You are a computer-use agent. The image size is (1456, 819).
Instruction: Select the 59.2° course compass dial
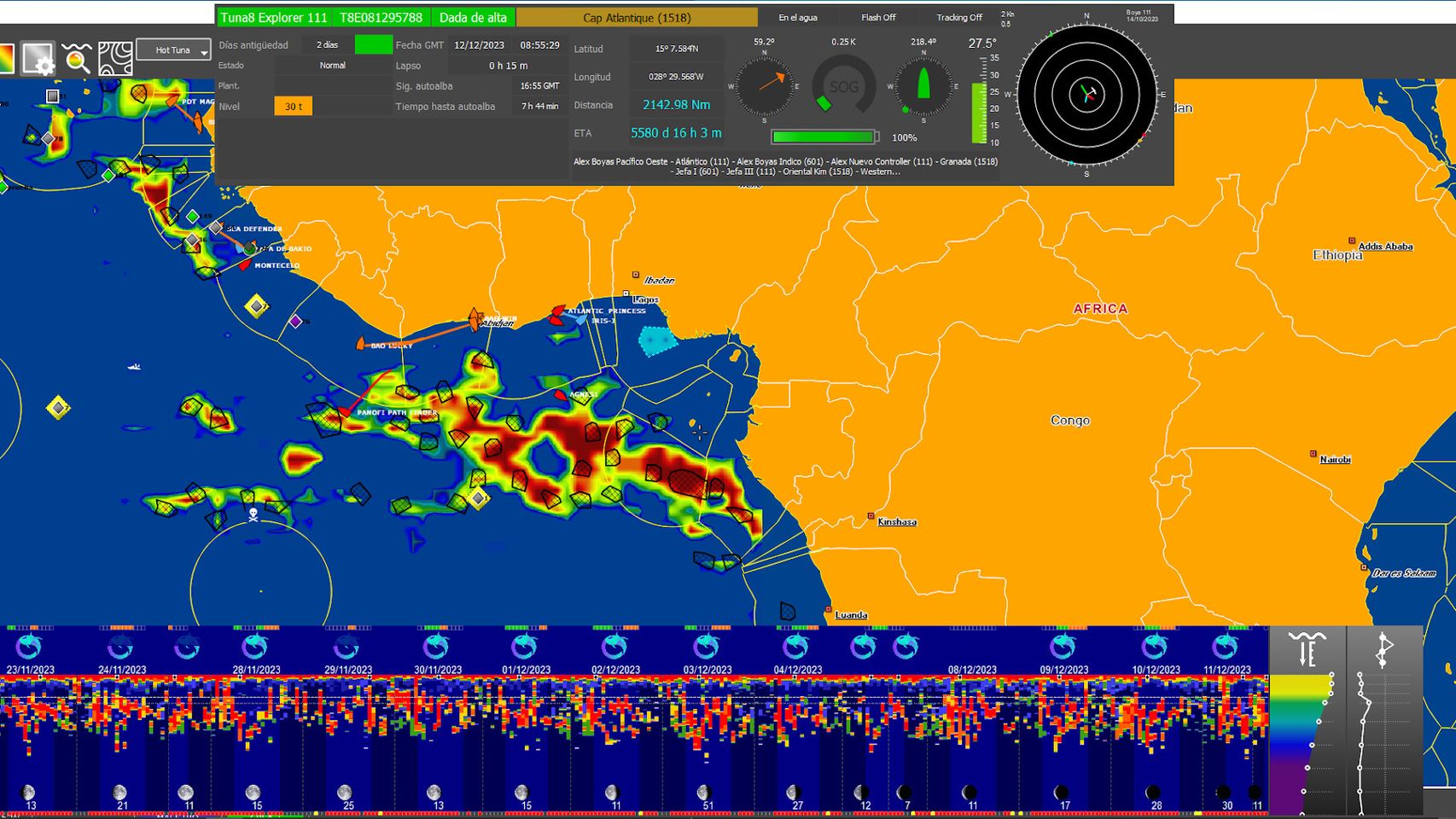coord(764,86)
